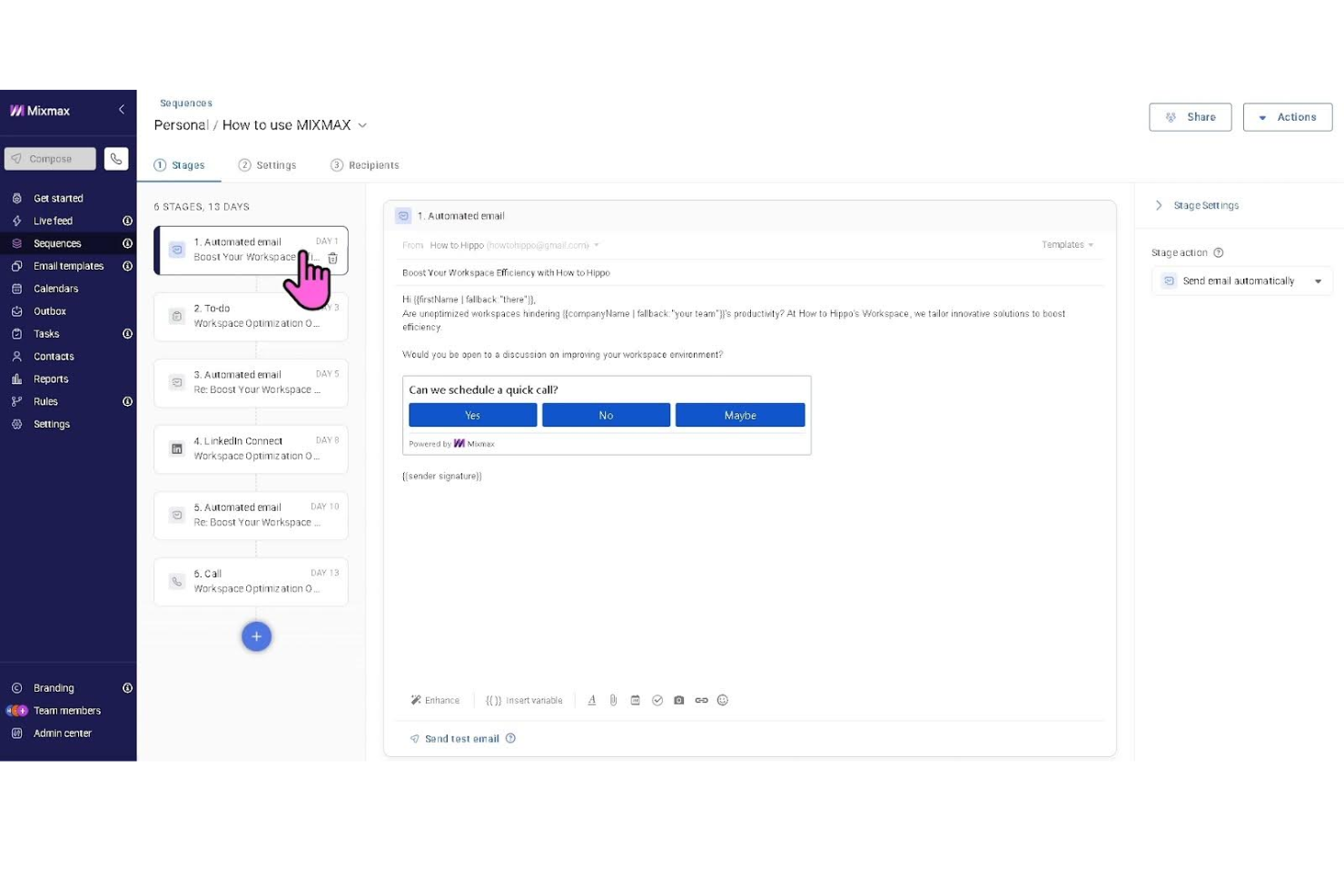The image size is (1344, 896).
Task: Switch to the Settings tab
Action: point(275,165)
